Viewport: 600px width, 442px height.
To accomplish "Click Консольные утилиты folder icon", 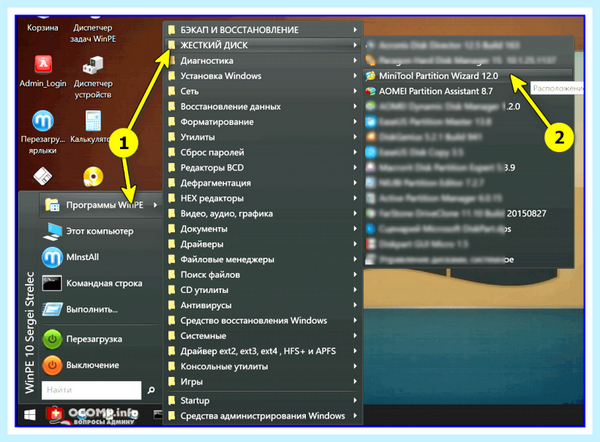I will (172, 367).
